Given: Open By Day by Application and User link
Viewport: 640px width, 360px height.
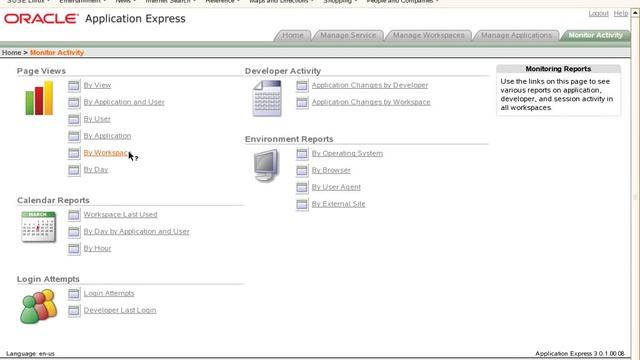Looking at the screenshot, I should click(x=136, y=231).
